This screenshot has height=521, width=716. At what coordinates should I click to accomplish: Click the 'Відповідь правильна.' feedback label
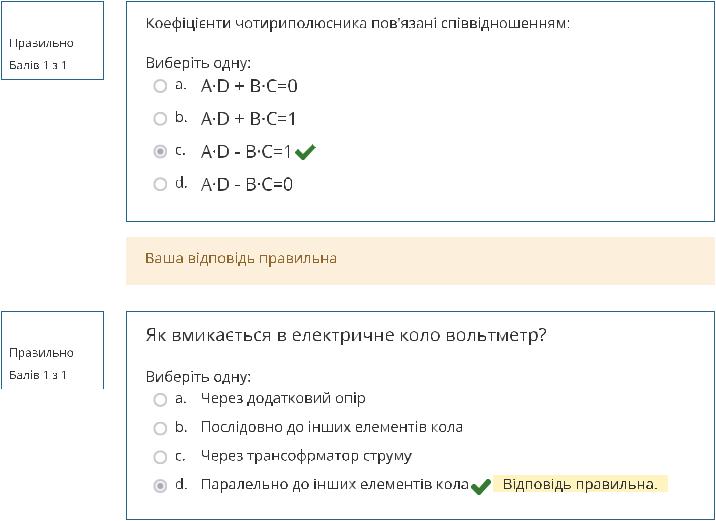[x=580, y=484]
